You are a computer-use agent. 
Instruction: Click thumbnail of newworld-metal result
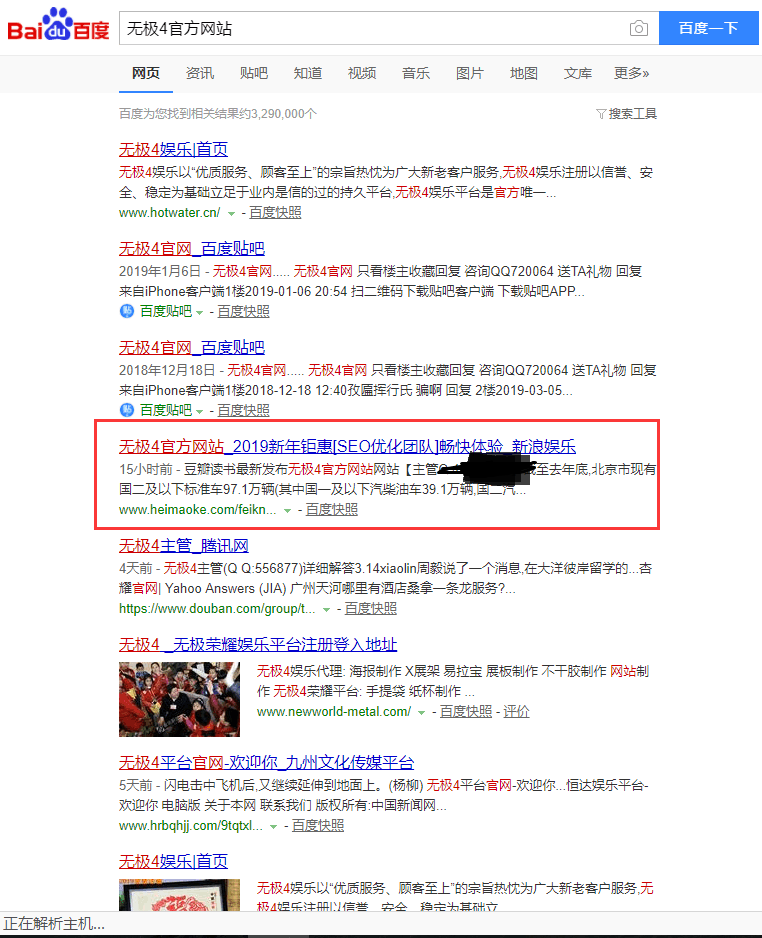click(179, 699)
